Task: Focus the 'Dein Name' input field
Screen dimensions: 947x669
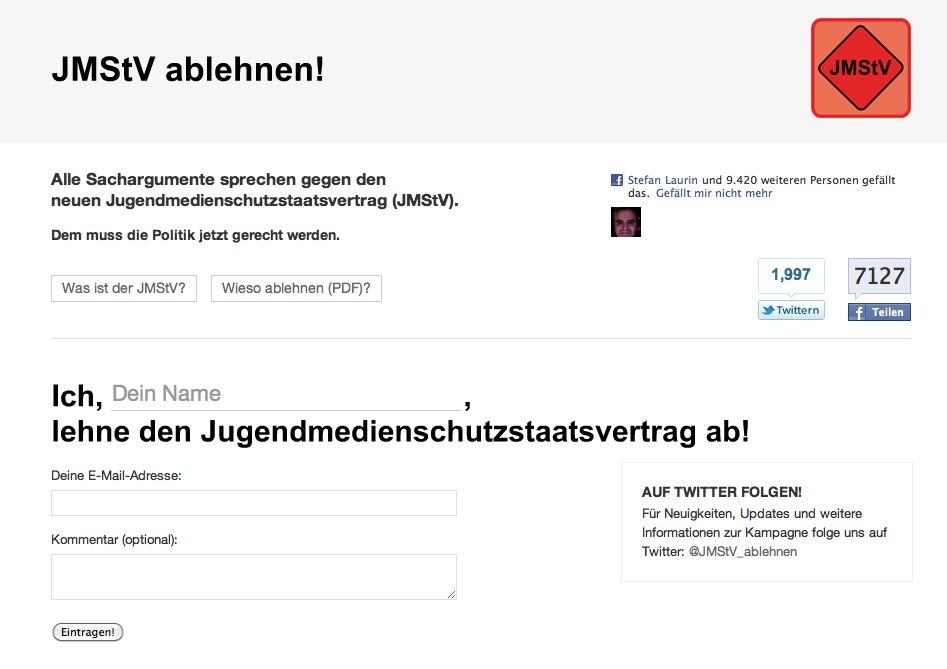Action: pos(285,394)
